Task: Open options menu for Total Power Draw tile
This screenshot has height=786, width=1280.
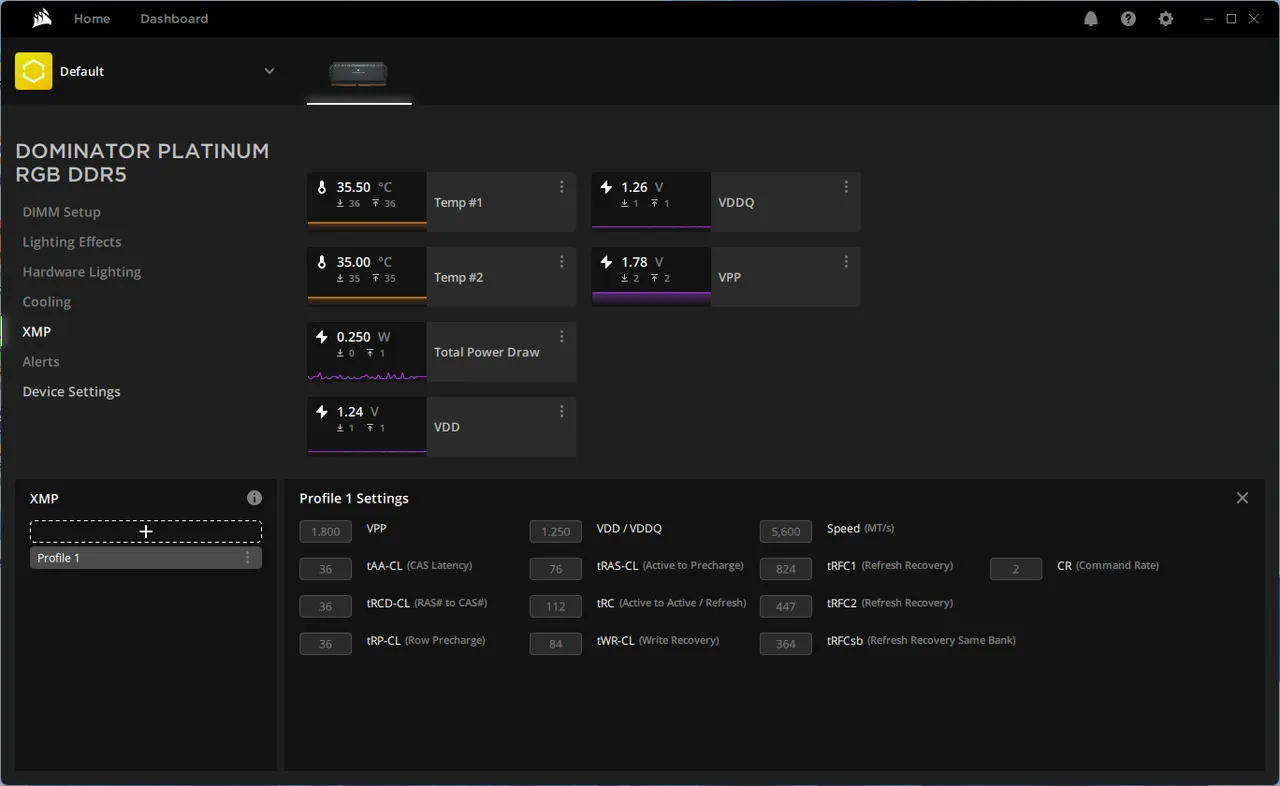Action: (562, 337)
